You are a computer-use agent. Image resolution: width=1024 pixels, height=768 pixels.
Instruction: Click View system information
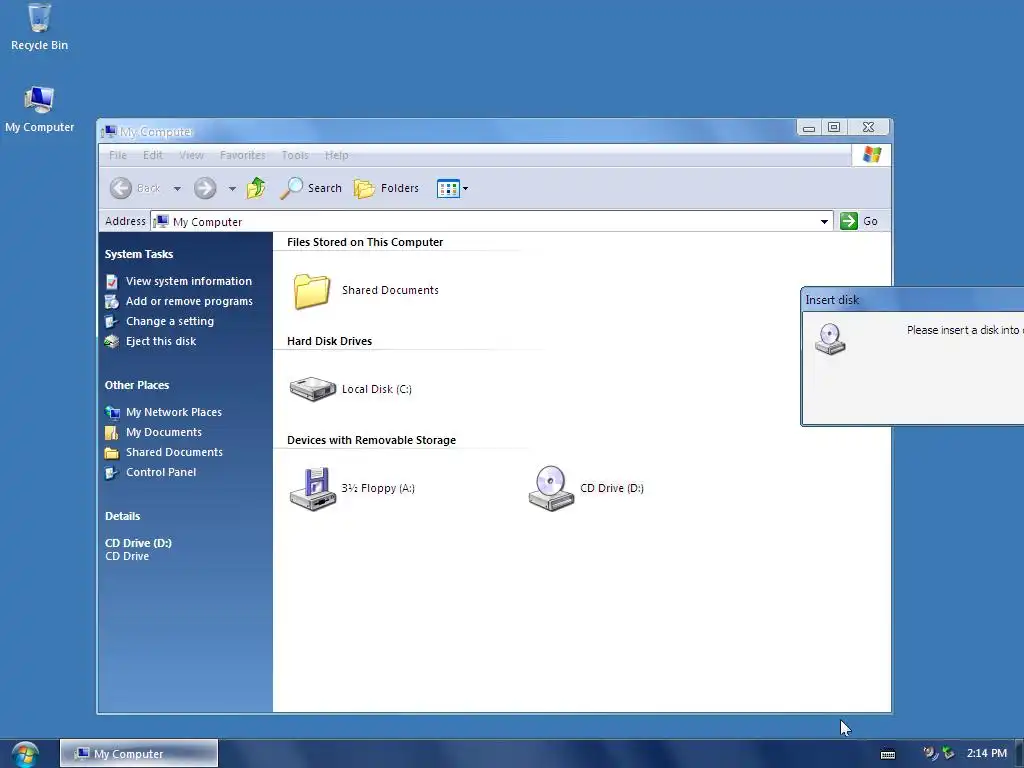(x=189, y=281)
